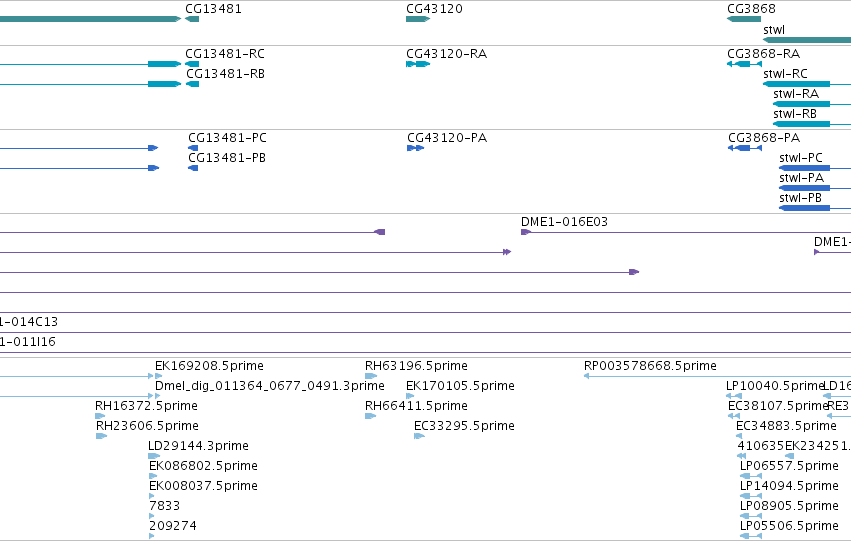Select the CG3868-PA protein glyph
The image size is (851, 541).
745,148
